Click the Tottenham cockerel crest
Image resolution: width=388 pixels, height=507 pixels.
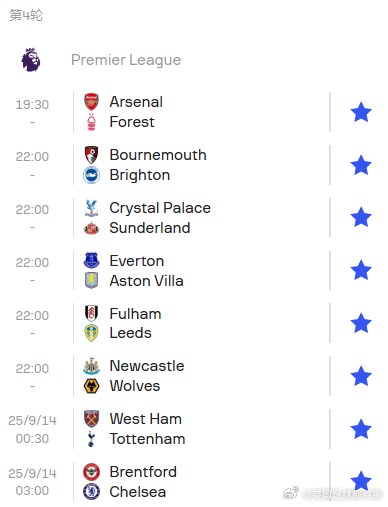[91, 439]
